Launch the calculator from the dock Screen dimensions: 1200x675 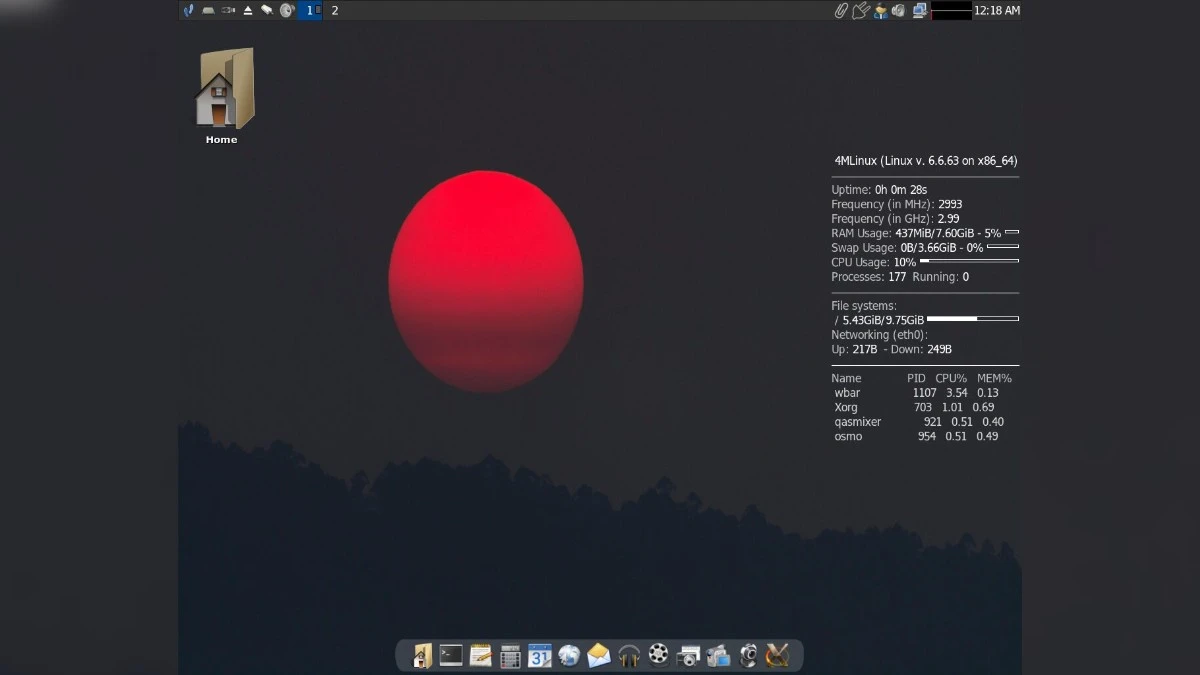click(510, 655)
